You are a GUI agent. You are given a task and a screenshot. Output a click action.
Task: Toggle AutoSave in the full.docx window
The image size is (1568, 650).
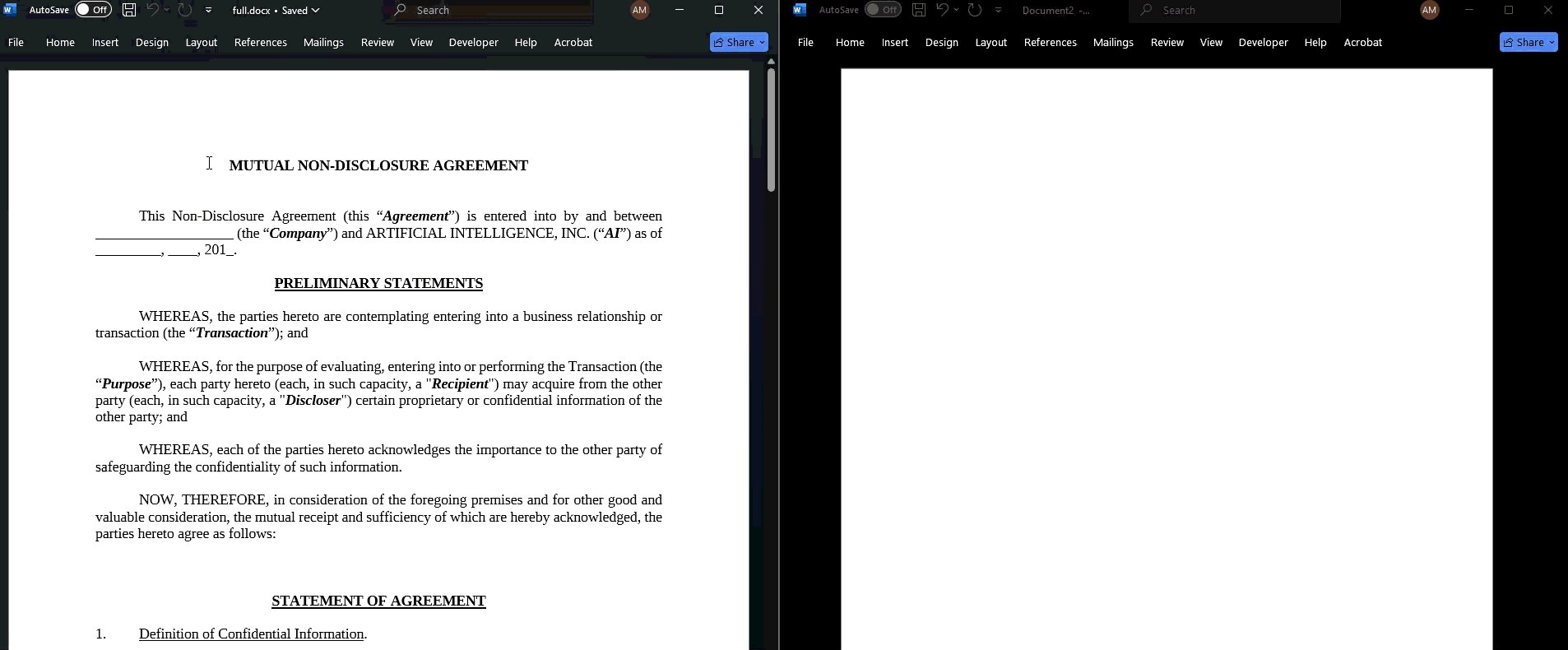coord(93,10)
